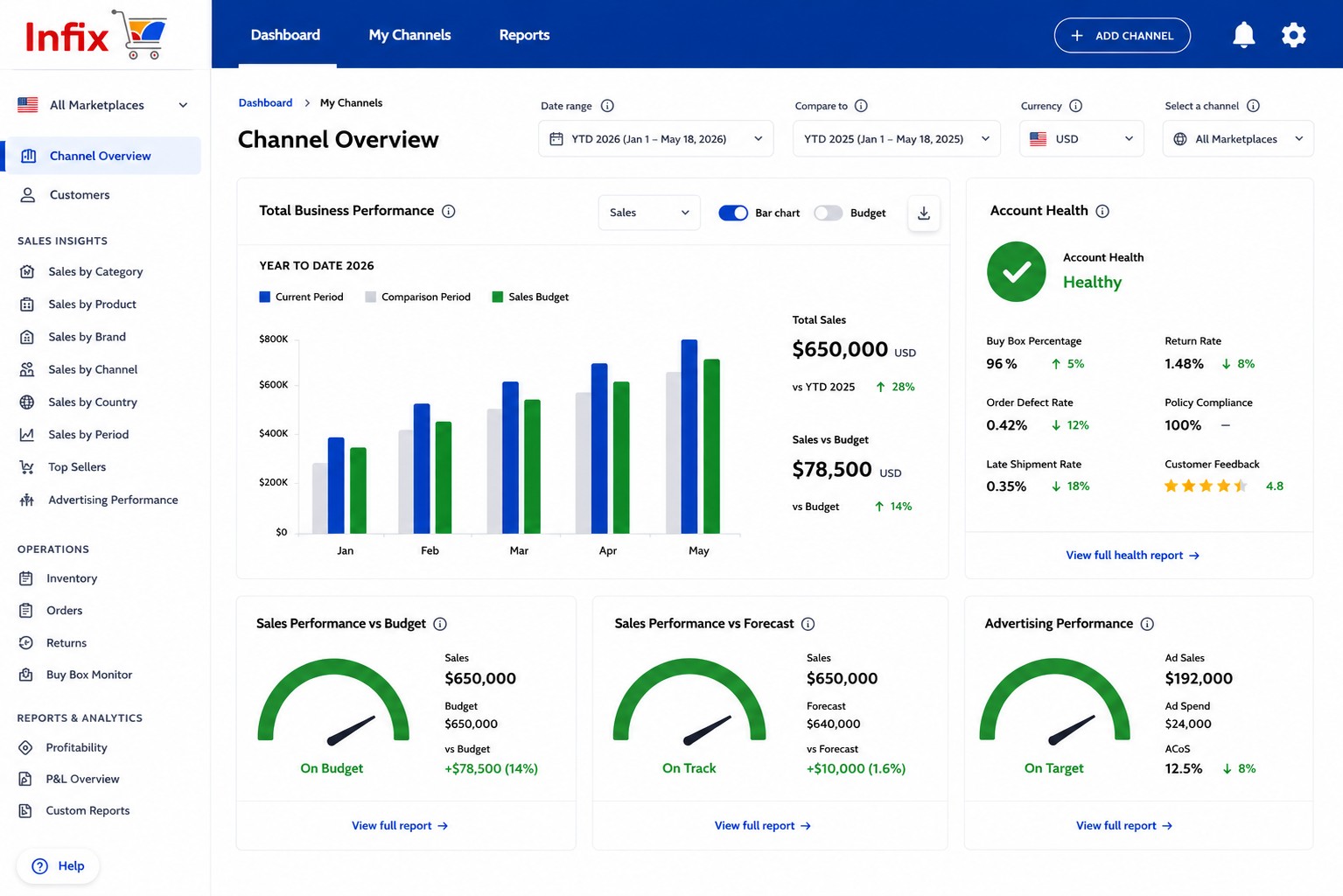Open View full report under Forecast card
This screenshot has width=1343, height=896.
pyautogui.click(x=763, y=826)
